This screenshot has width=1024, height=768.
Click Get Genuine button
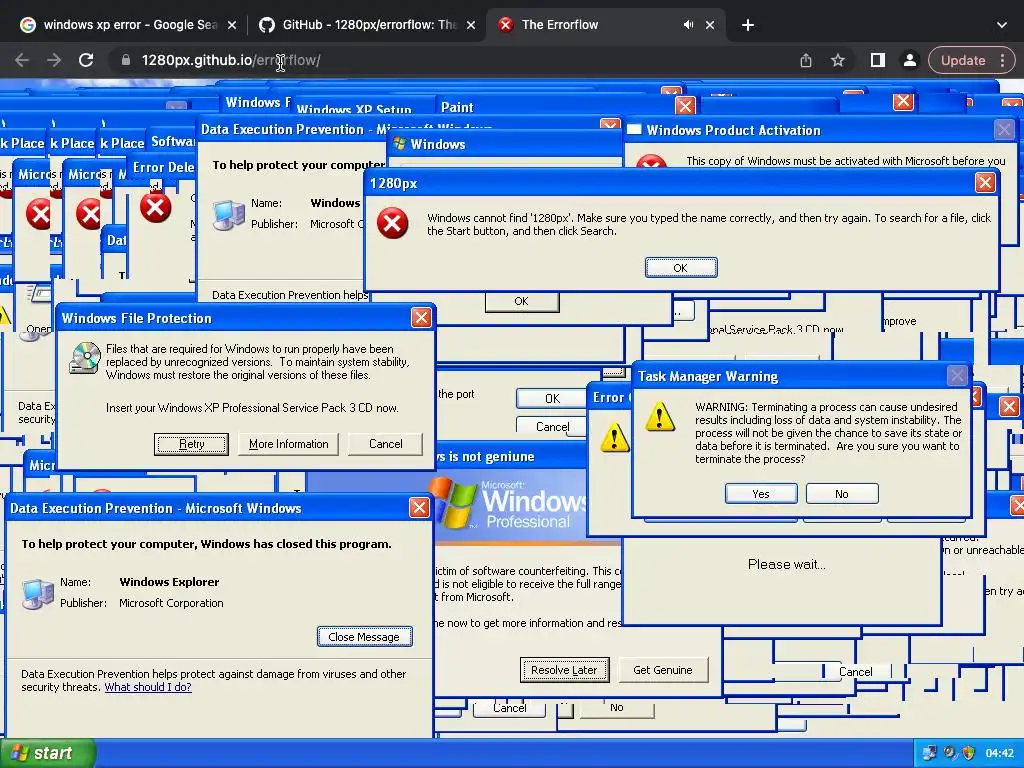point(663,670)
